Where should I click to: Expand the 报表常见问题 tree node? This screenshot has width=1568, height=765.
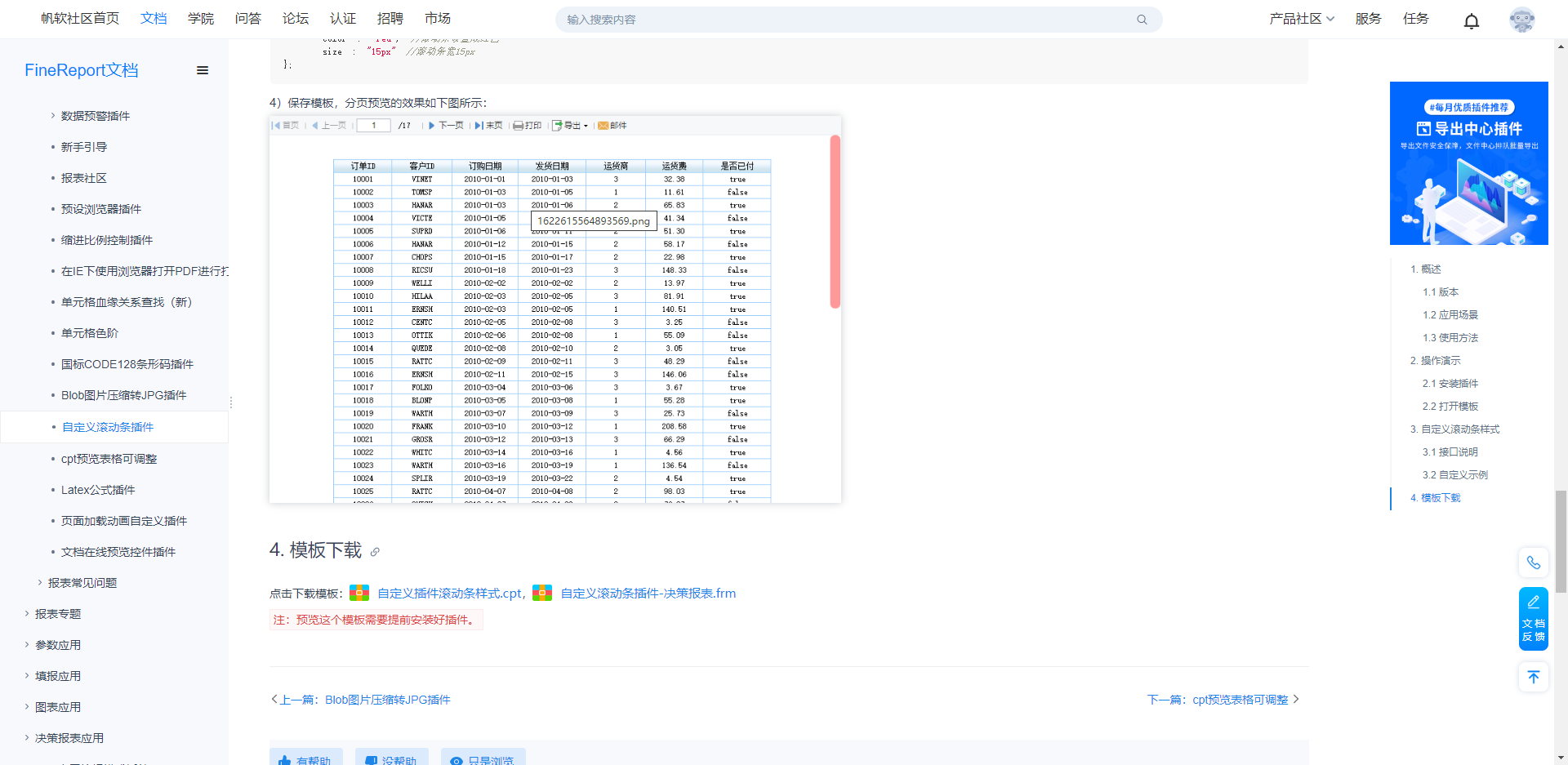[x=40, y=583]
